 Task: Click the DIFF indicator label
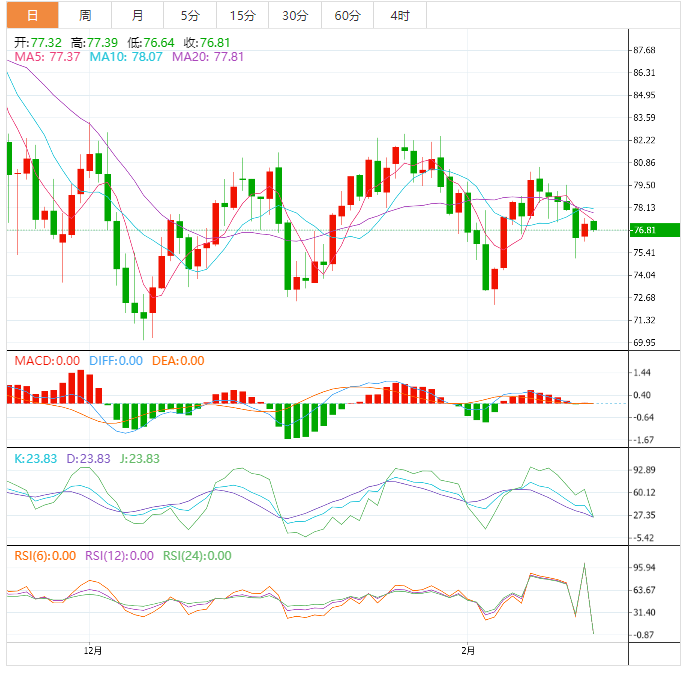(117, 361)
